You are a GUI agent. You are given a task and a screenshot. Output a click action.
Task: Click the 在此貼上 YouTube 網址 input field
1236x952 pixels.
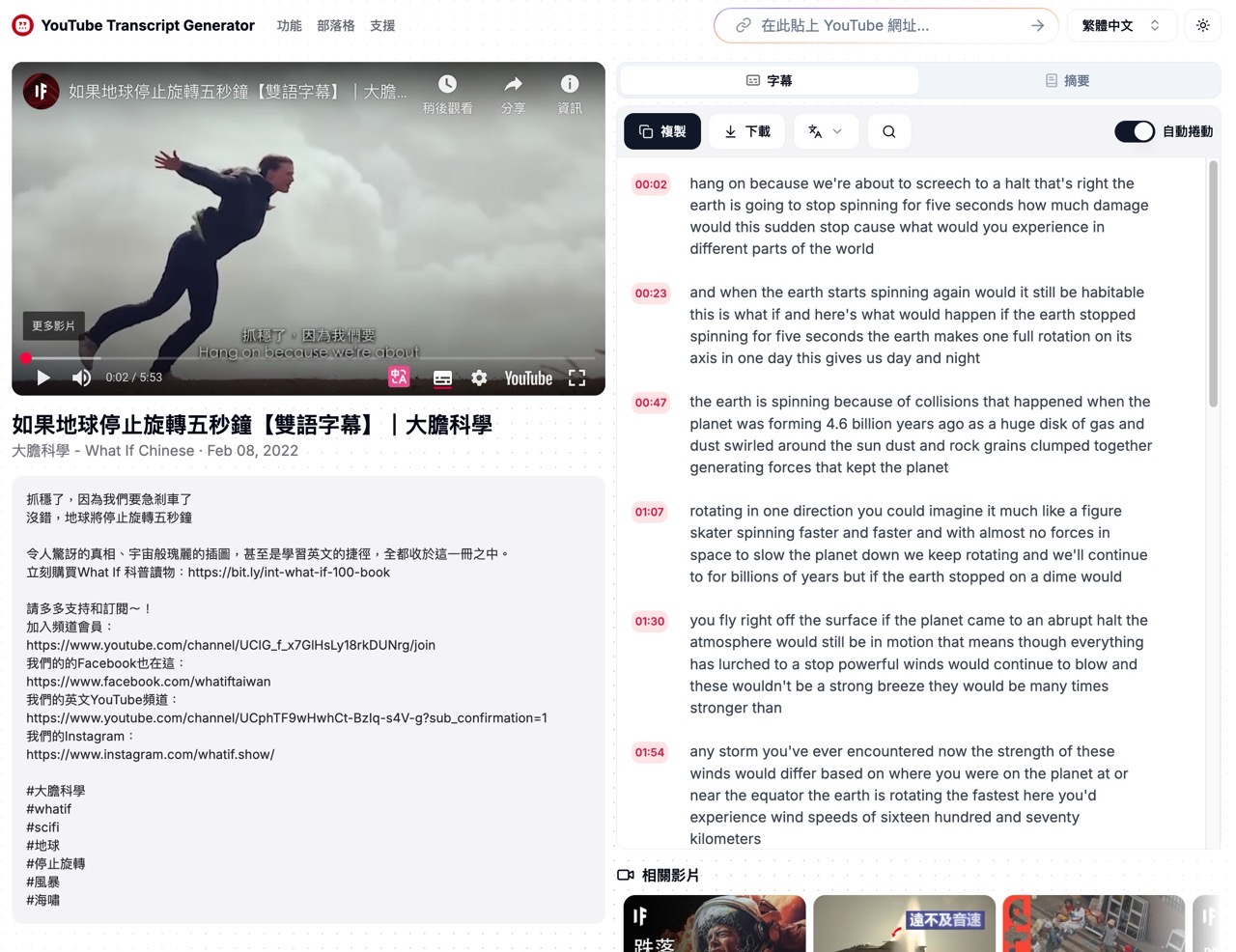point(886,26)
